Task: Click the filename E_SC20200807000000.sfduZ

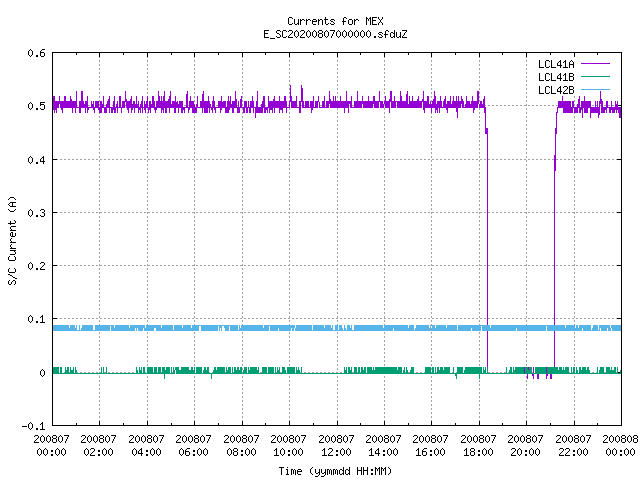Action: 335,34
